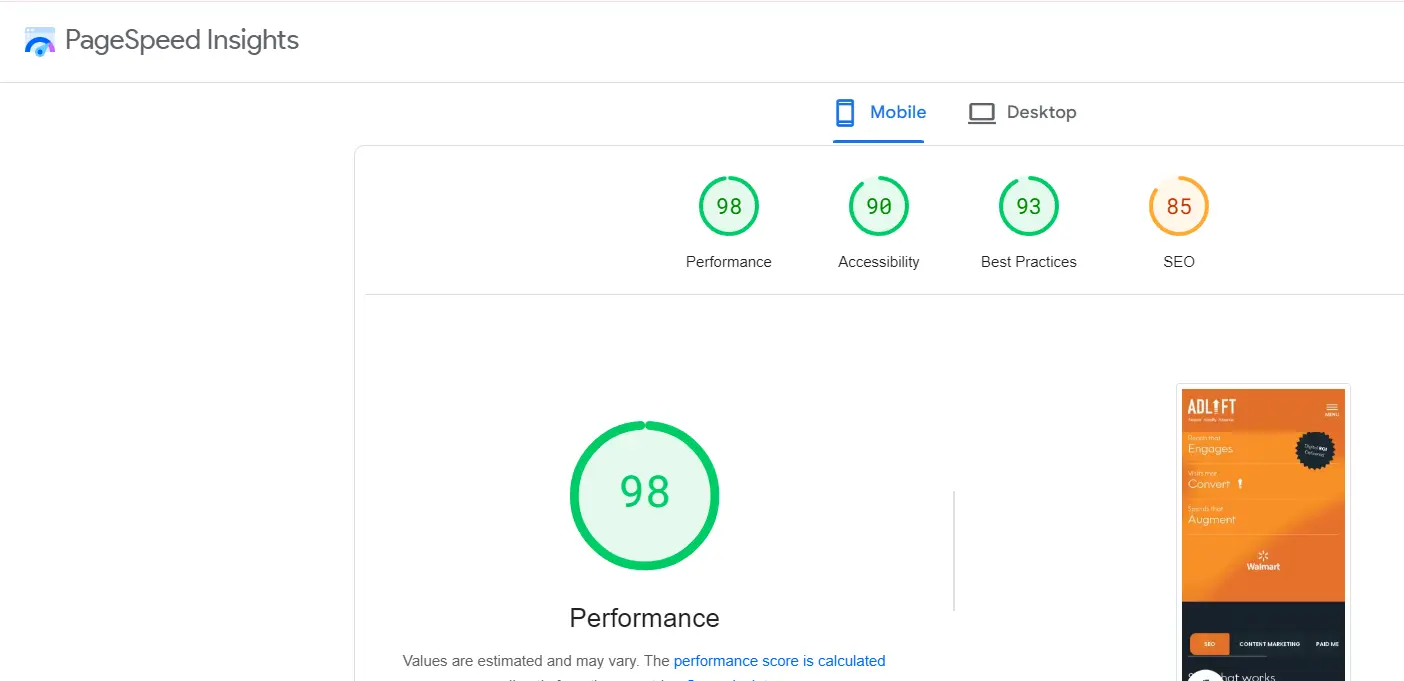Click the ADLIFT logo in screenshot
The width and height of the screenshot is (1404, 681).
click(x=1212, y=408)
